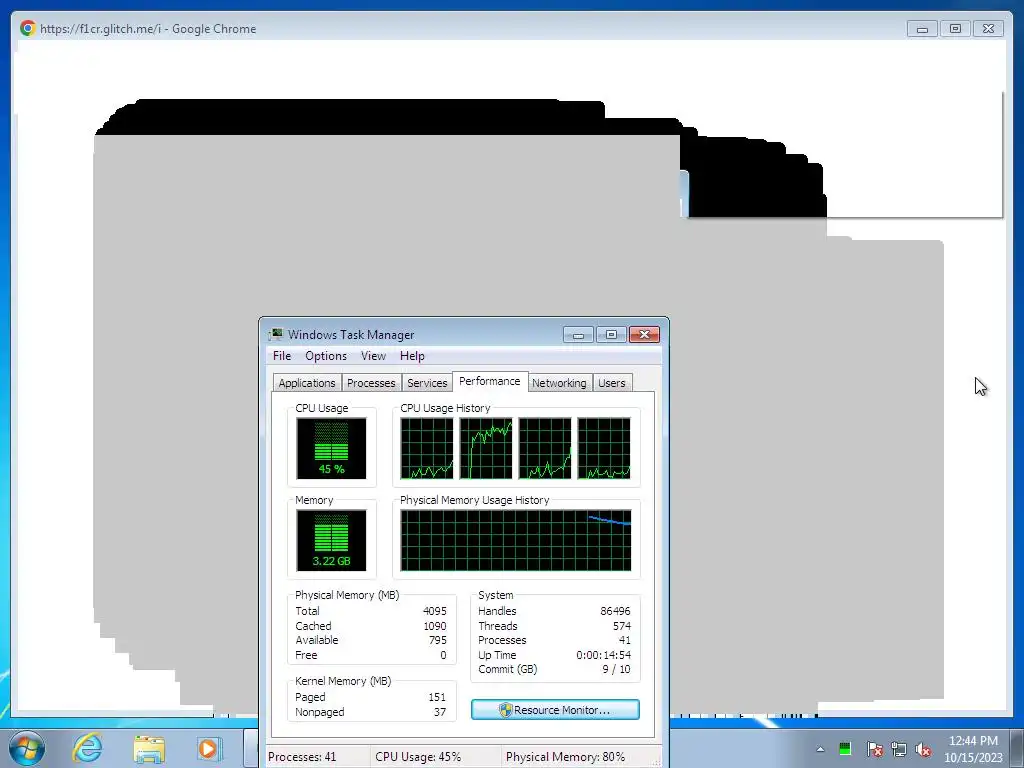Image resolution: width=1024 pixels, height=768 pixels.
Task: Click CPU Usage: 45% in the status bar
Action: (x=418, y=757)
